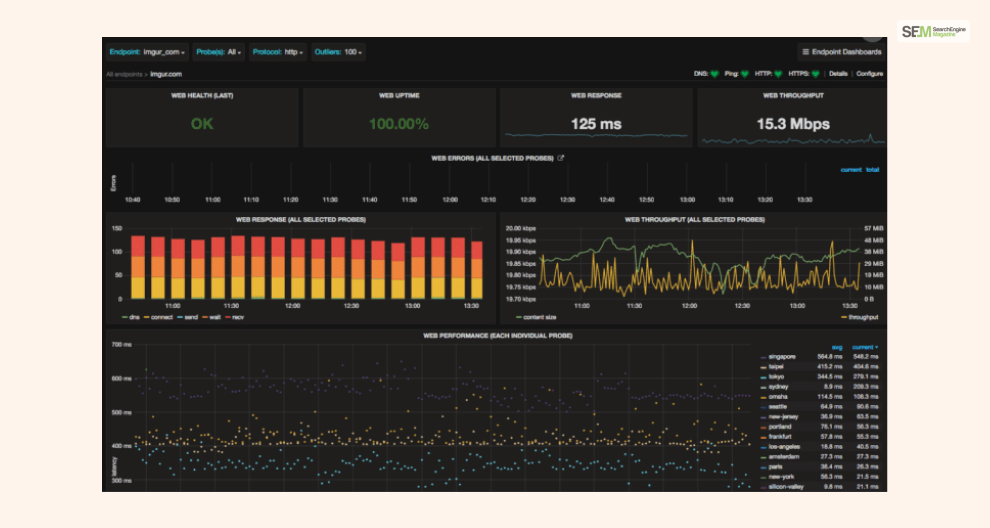Toggle the taipei probe series
The image size is (990, 528).
click(776, 366)
